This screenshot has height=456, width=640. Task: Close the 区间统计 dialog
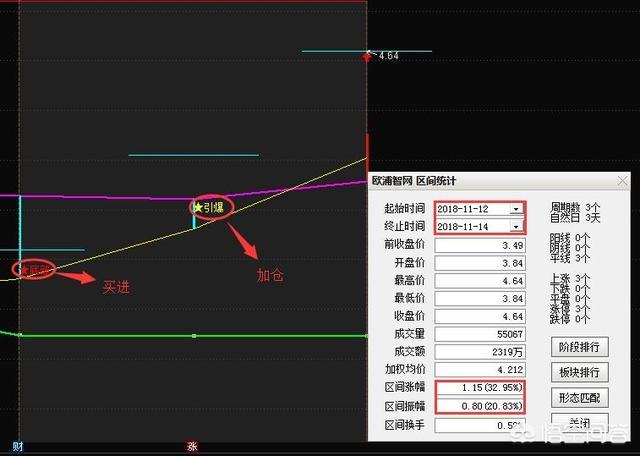click(622, 181)
